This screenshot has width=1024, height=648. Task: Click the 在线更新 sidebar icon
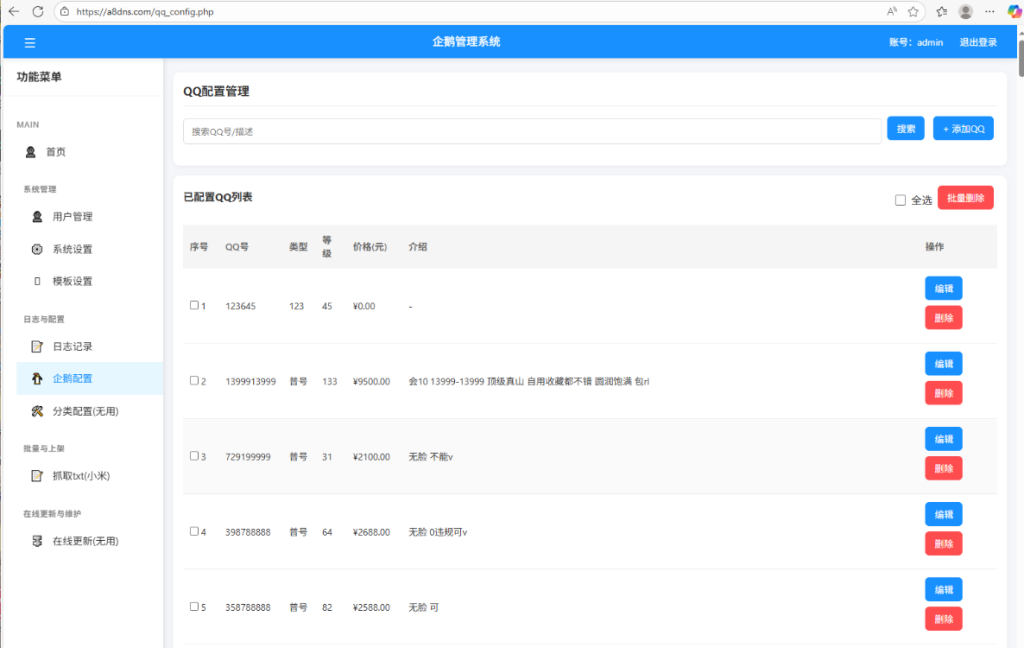(x=37, y=541)
